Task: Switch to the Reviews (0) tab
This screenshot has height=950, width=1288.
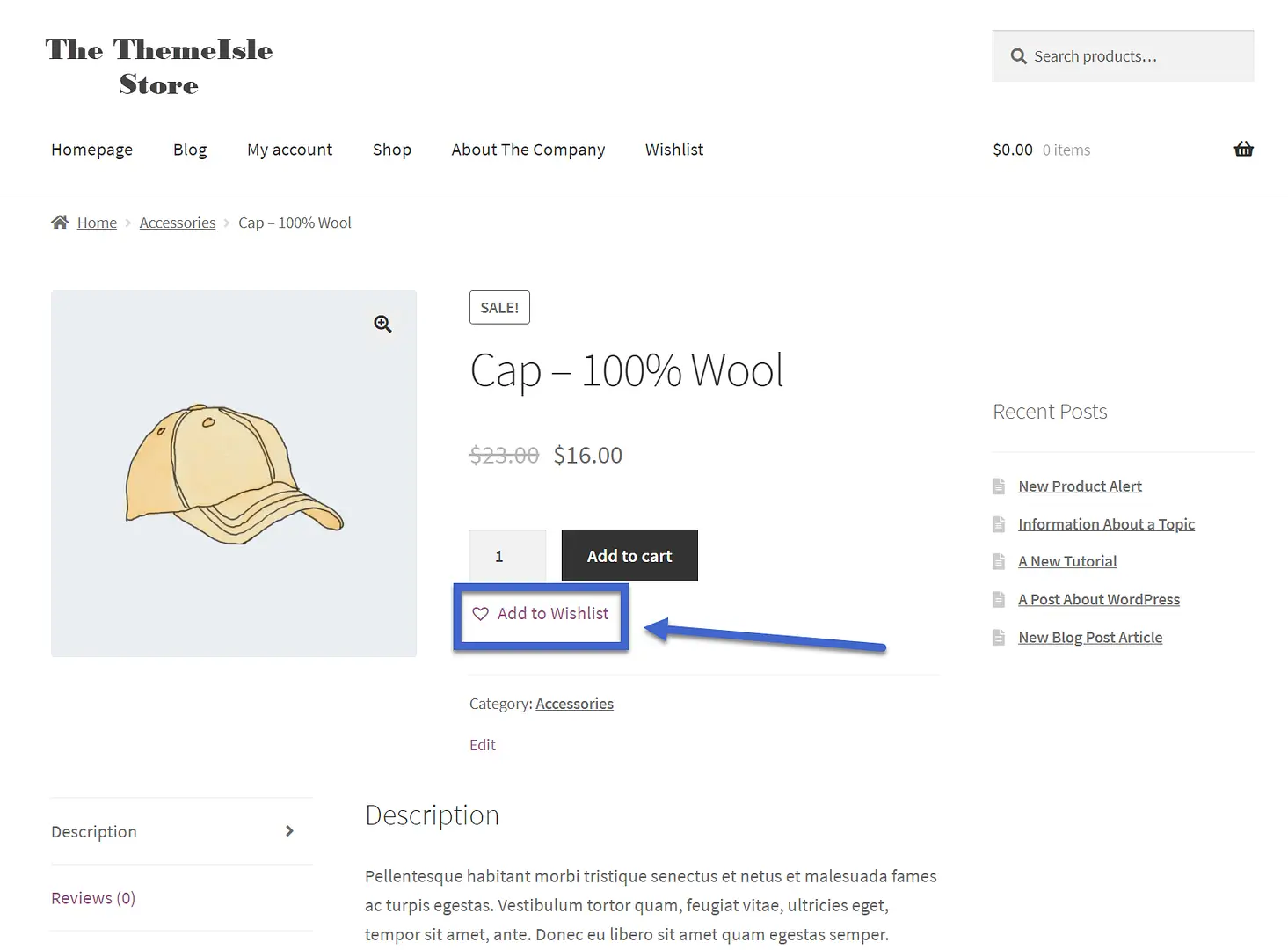Action: point(92,897)
